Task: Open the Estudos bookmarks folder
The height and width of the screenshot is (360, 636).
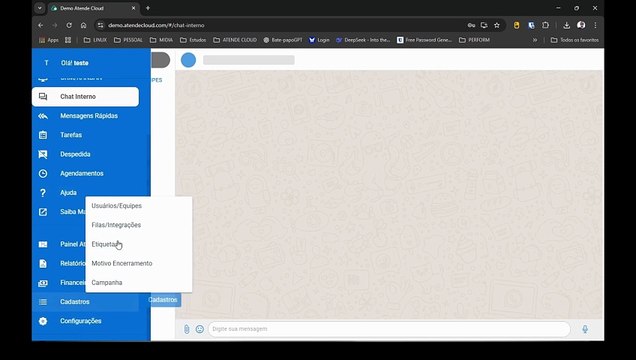Action: [x=193, y=40]
